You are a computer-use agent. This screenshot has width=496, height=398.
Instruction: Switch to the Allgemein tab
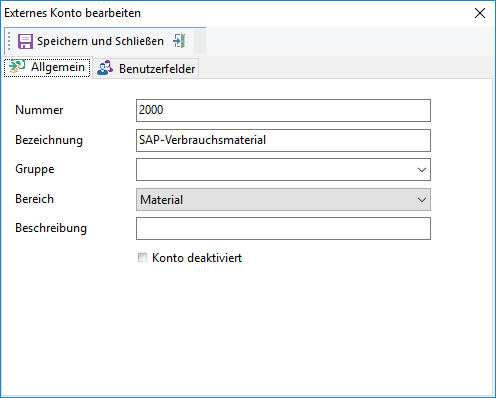[47, 67]
